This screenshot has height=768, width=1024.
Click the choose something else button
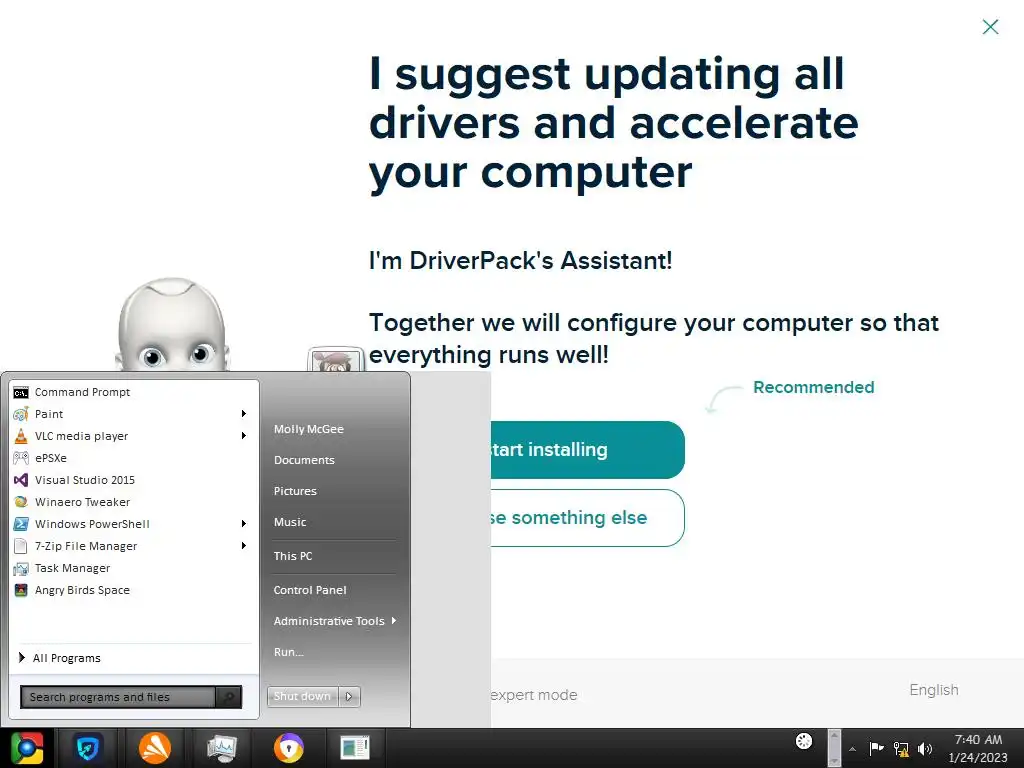(587, 518)
